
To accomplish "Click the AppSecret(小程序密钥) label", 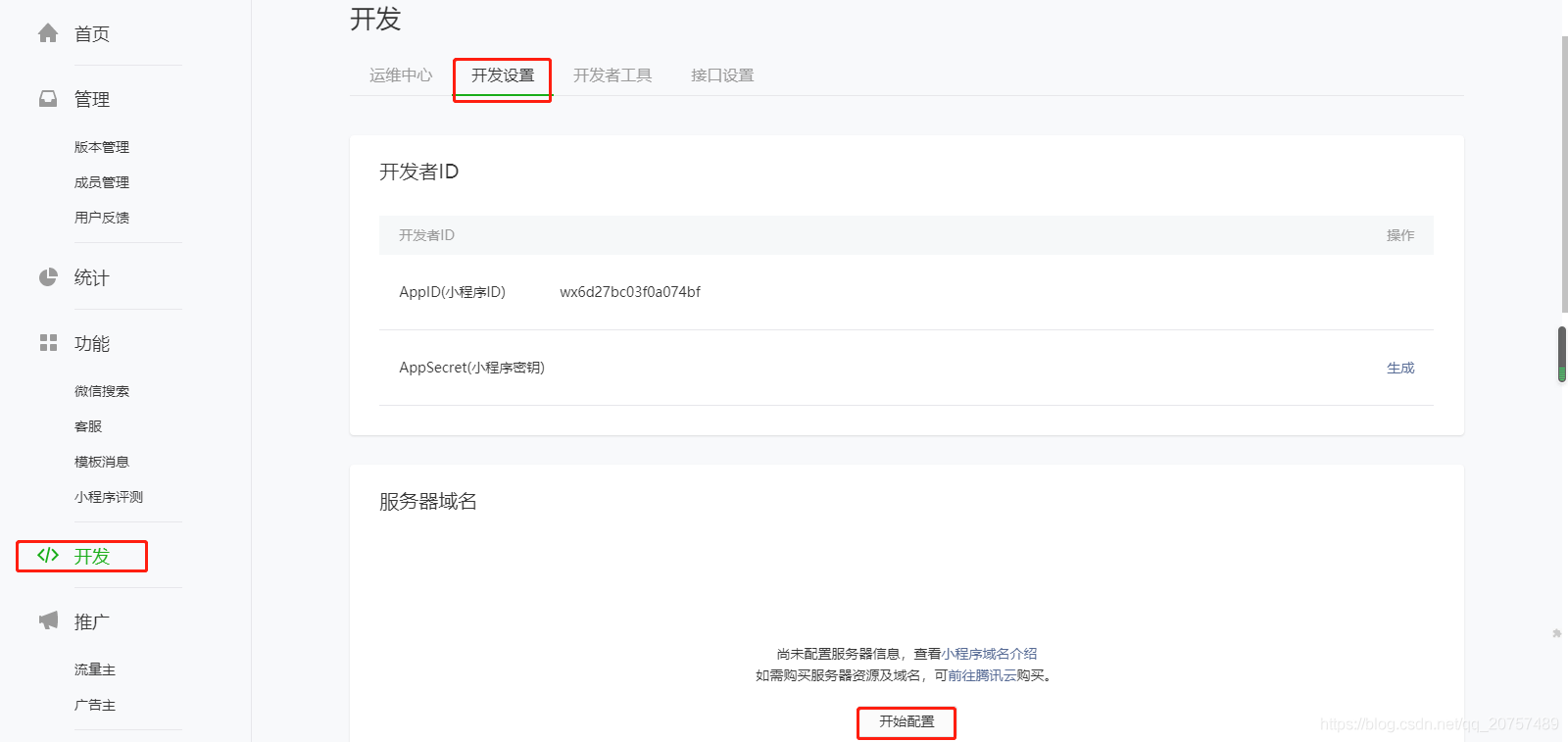I will (471, 368).
